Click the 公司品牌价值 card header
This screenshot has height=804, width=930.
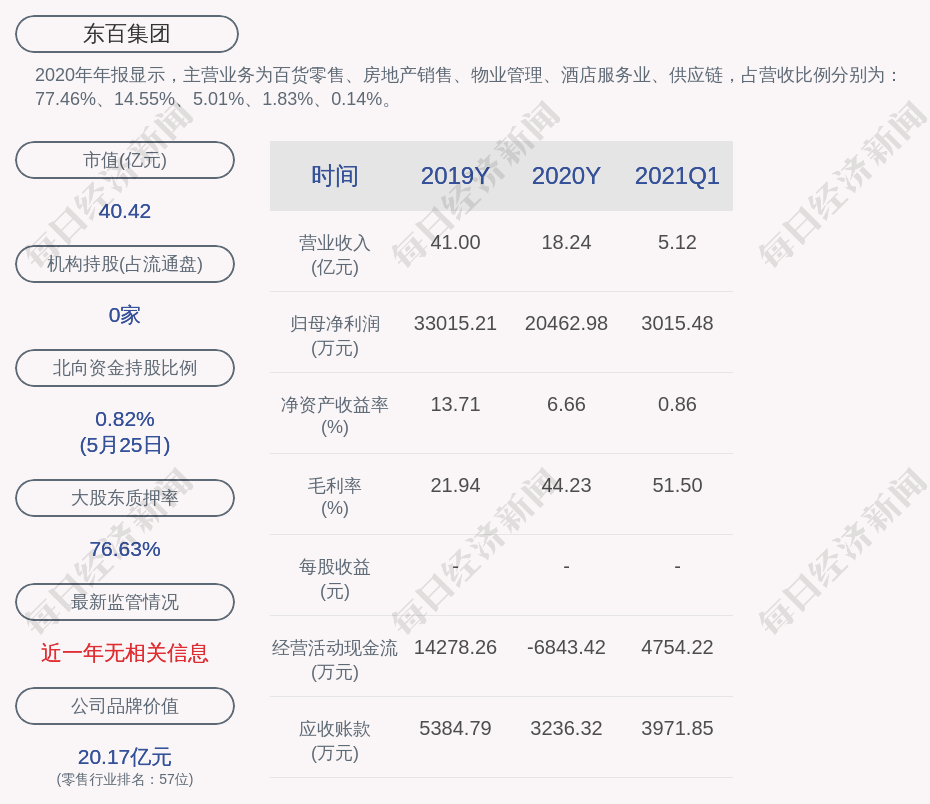point(125,706)
